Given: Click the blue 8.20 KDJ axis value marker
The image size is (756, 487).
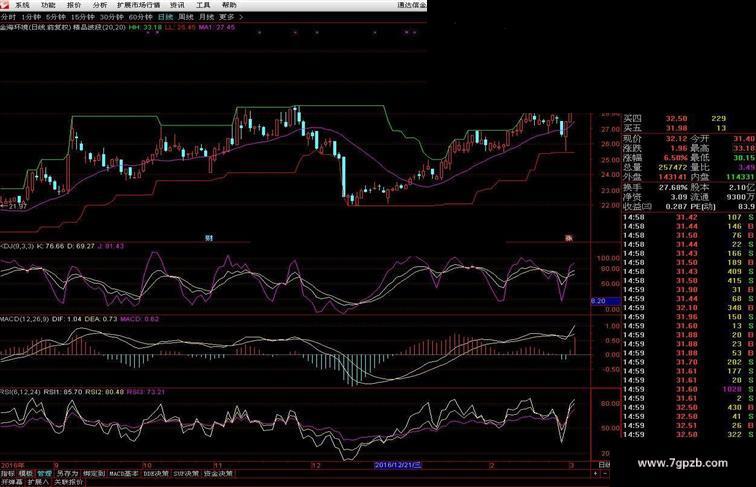Looking at the screenshot, I should [x=605, y=301].
